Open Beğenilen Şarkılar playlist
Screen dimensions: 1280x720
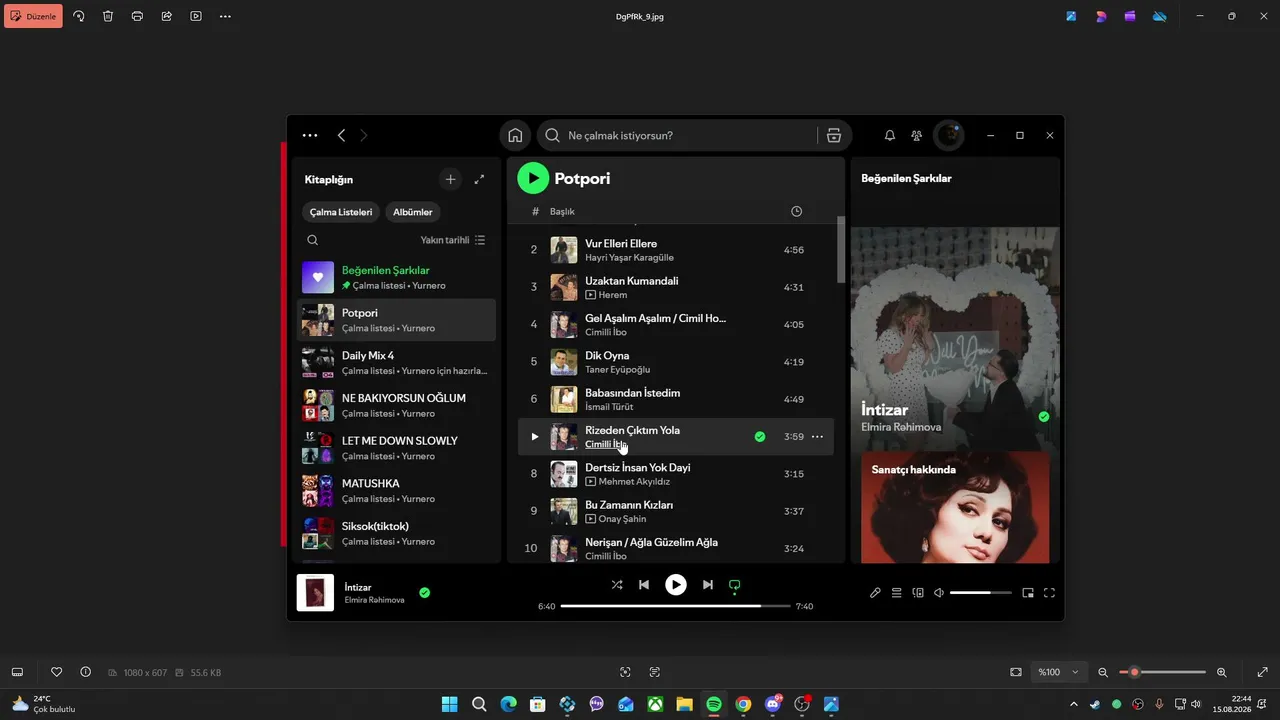[397, 277]
